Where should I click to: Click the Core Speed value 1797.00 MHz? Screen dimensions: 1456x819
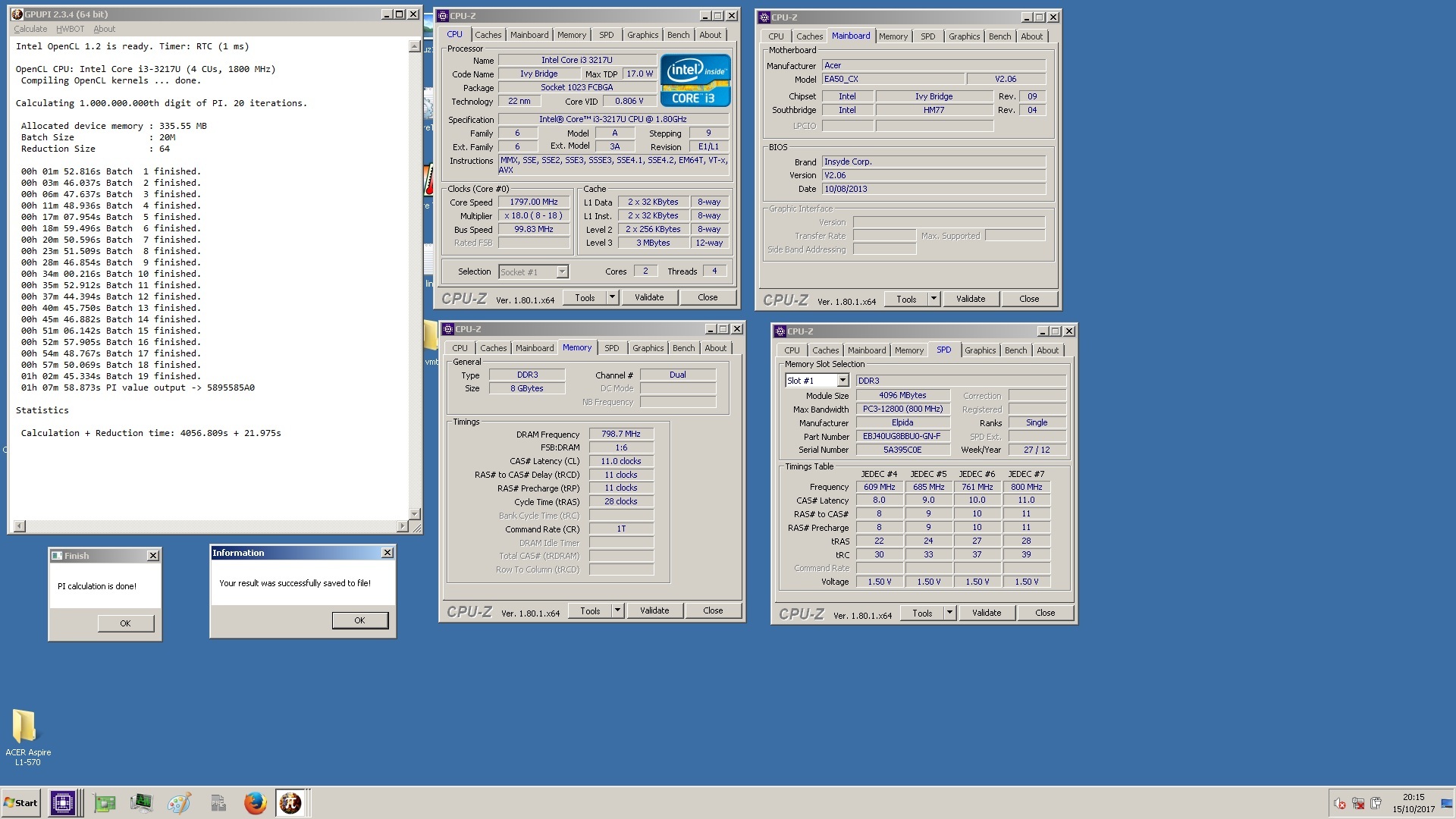pos(534,202)
